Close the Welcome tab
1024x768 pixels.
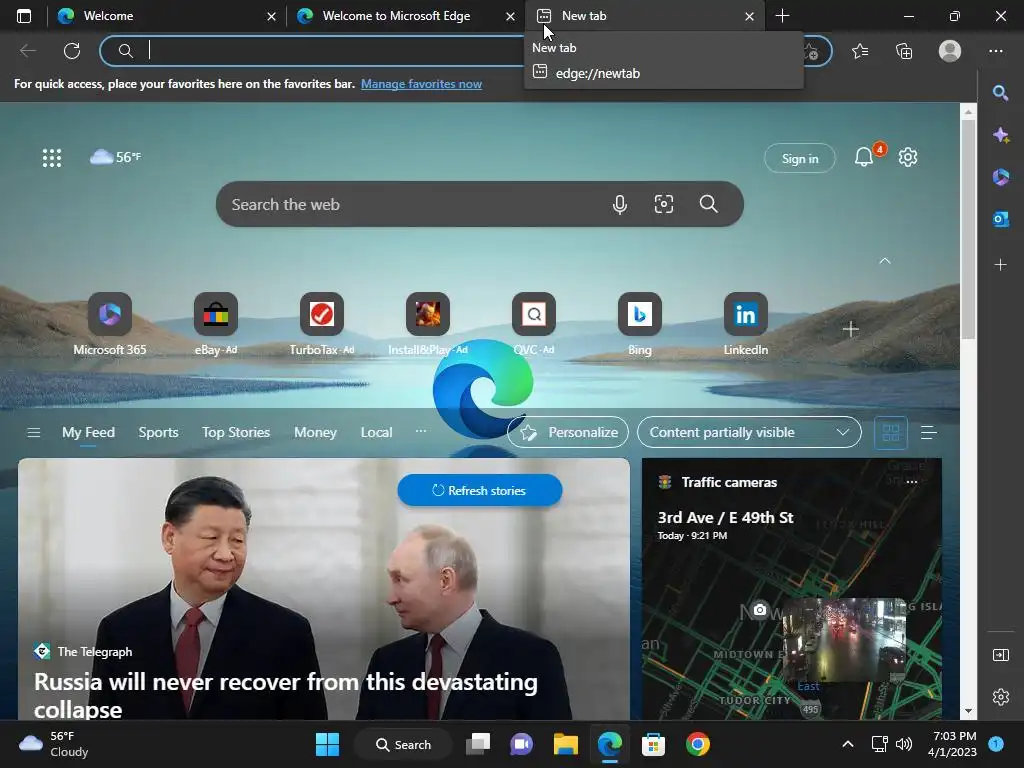click(271, 16)
